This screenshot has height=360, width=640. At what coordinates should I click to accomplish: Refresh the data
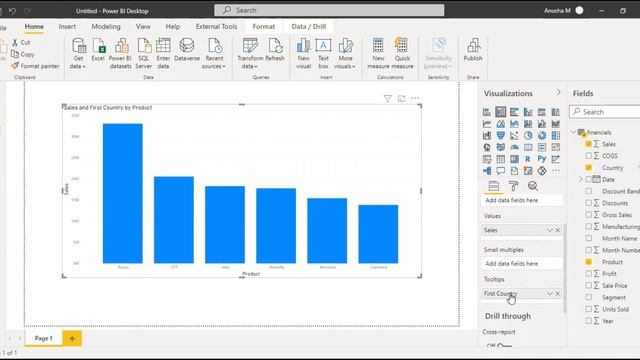pyautogui.click(x=275, y=50)
